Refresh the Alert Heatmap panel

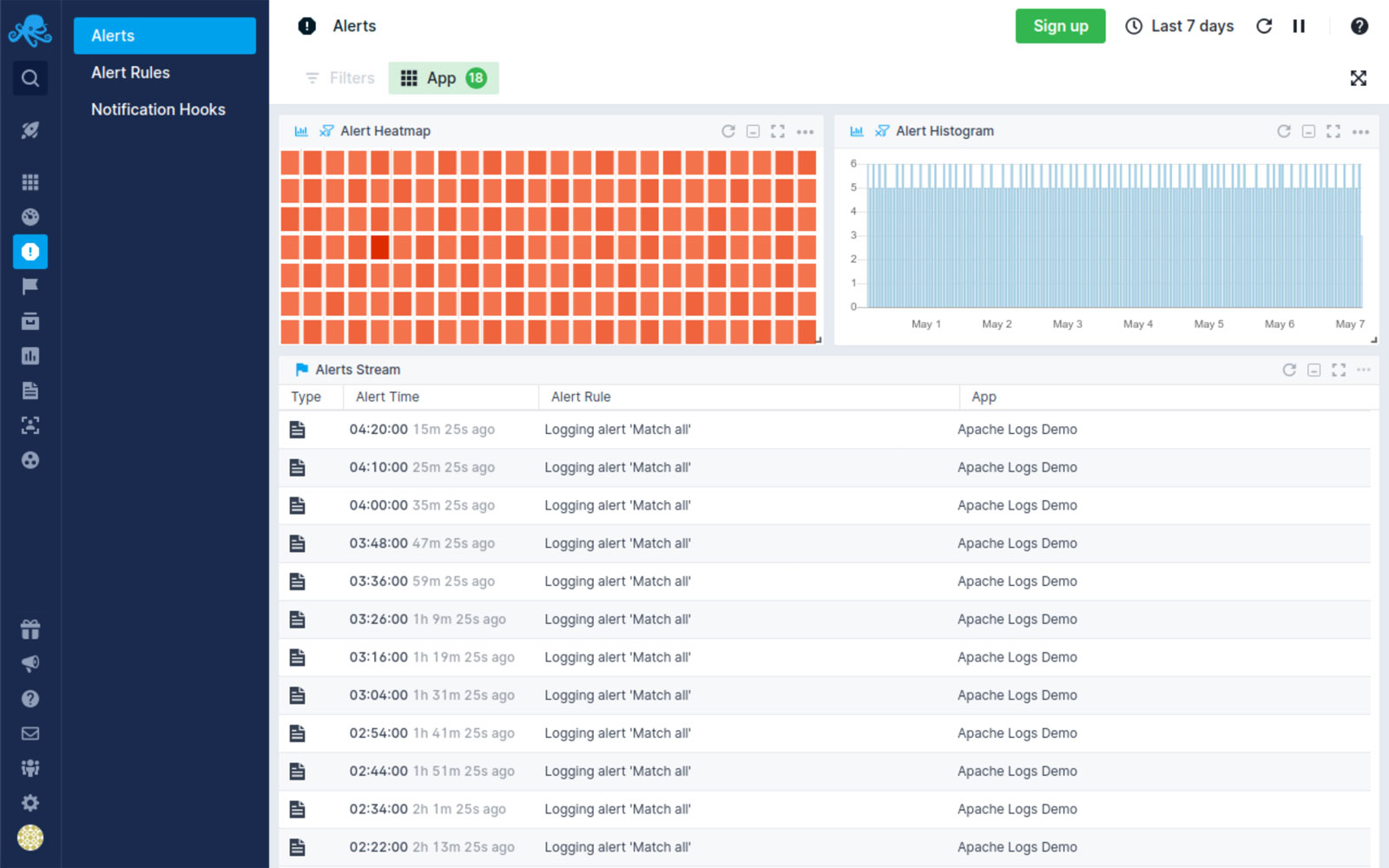(727, 131)
